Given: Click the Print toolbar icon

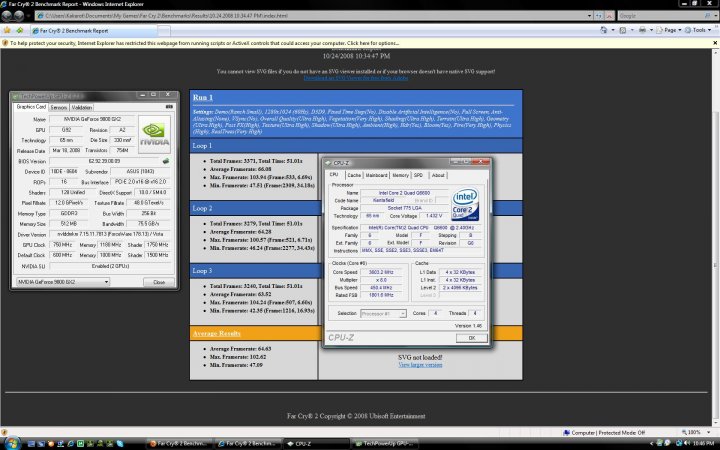Looking at the screenshot, I should 642,30.
